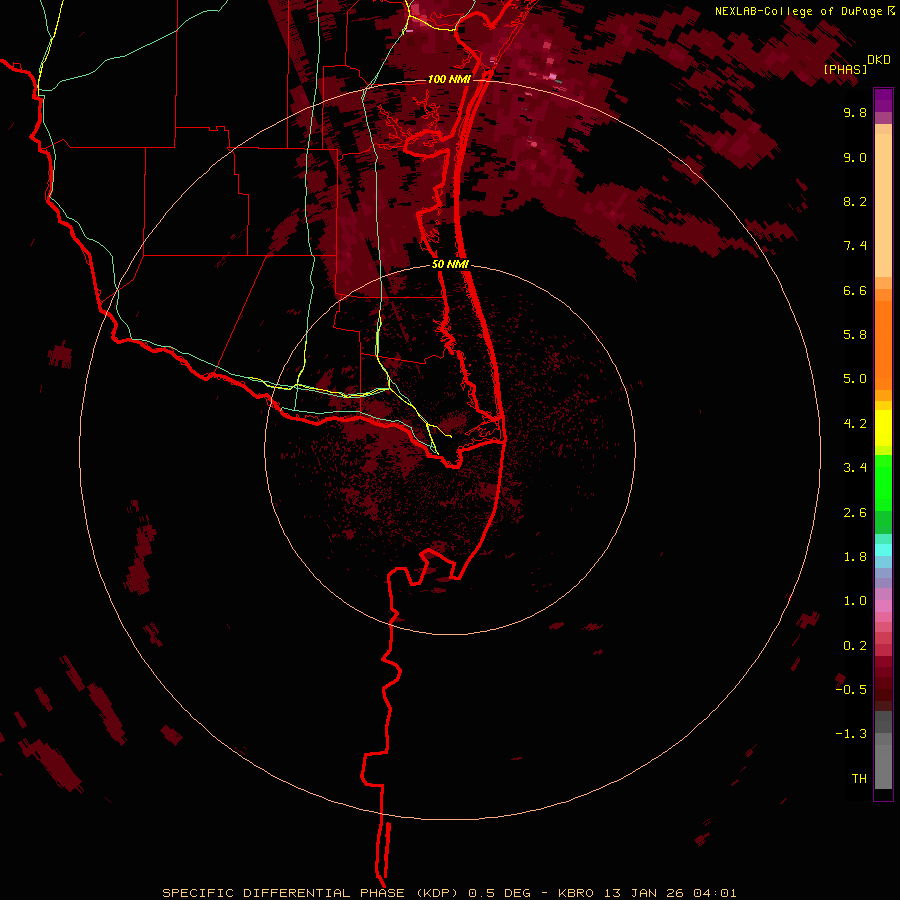900x900 pixels.
Task: Click the yellow color bar segment
Action: point(883,428)
